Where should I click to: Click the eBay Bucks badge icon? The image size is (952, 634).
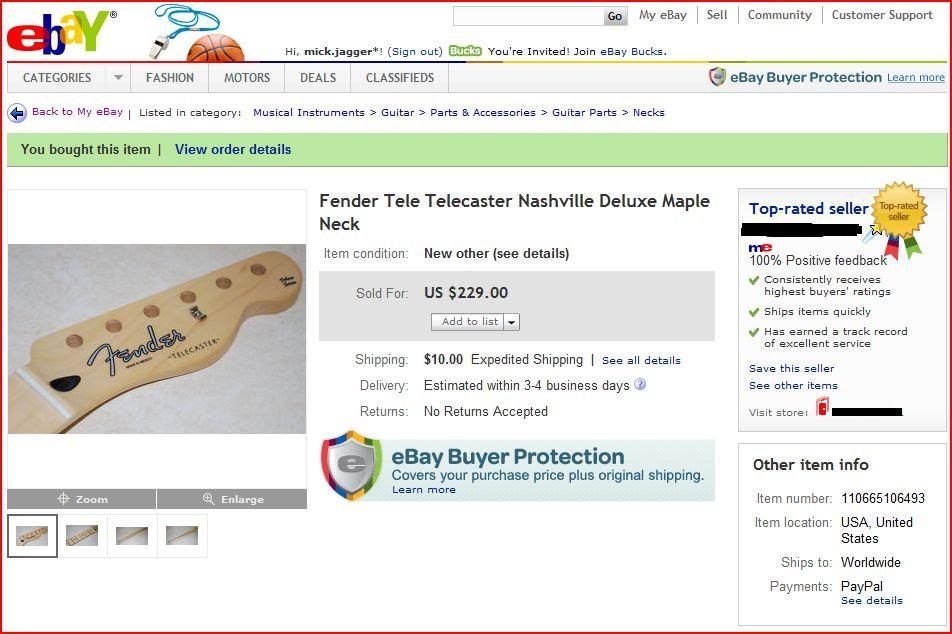click(465, 51)
